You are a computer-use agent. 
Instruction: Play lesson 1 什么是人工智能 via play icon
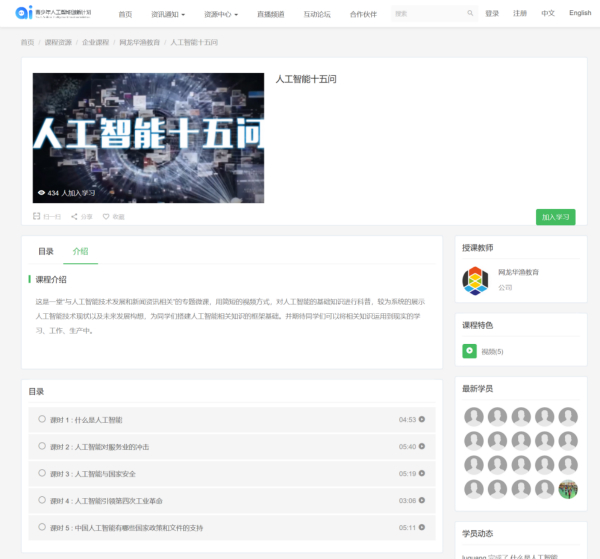(422, 419)
